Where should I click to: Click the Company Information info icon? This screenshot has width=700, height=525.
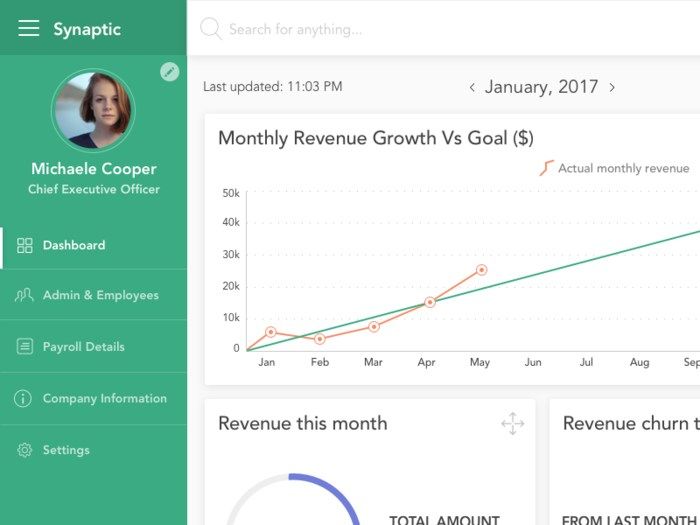(23, 398)
